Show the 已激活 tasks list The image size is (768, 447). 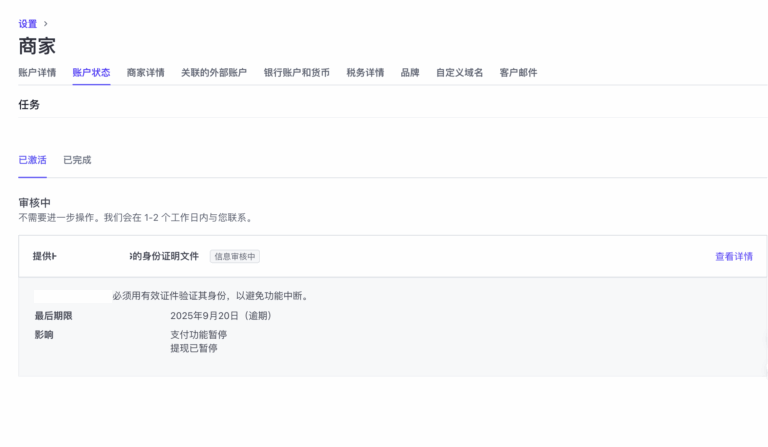[32, 160]
